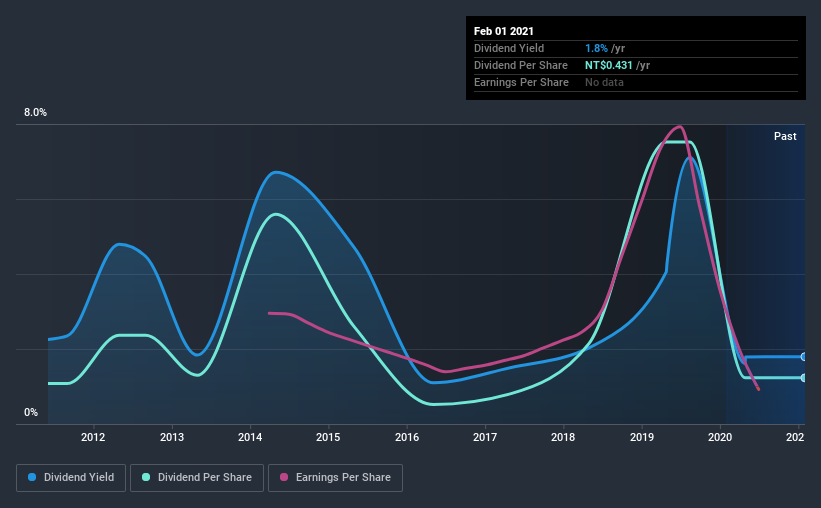Screen dimensions: 821x508
Task: Click the teal Dividend Per Share legend dot
Action: 146,477
